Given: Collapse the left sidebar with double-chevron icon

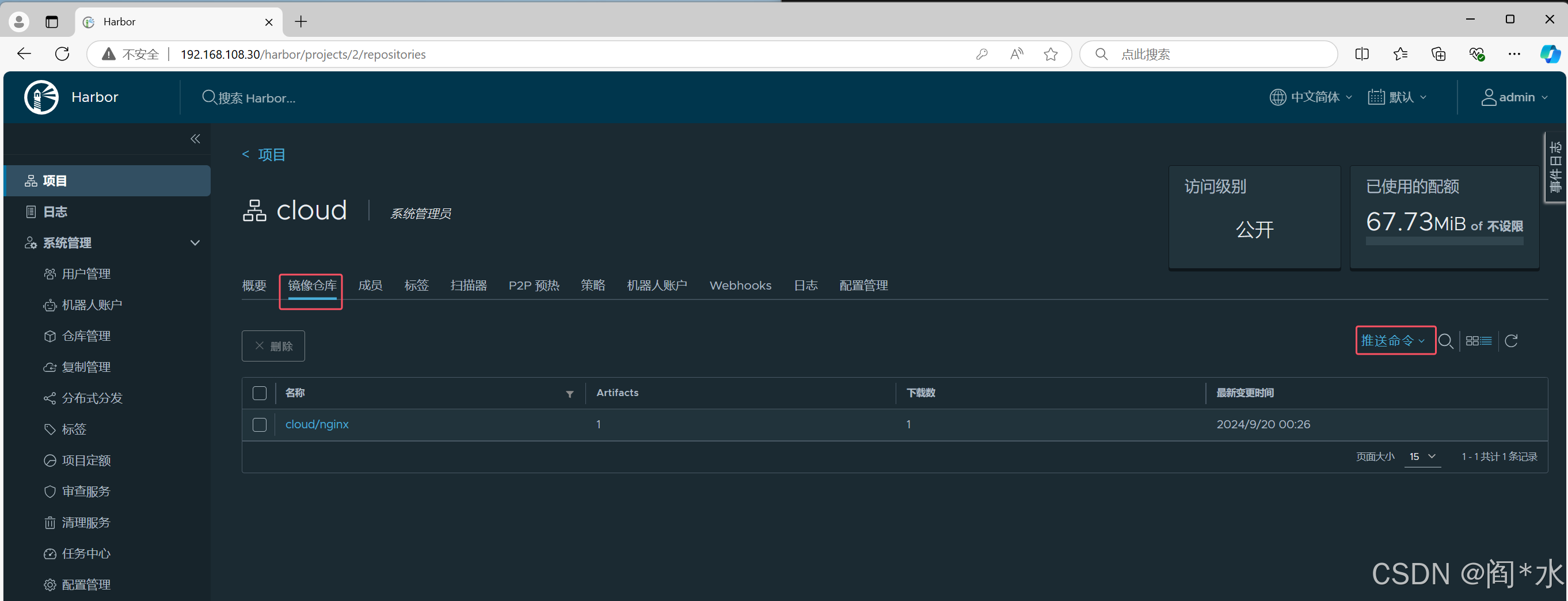Looking at the screenshot, I should (195, 139).
